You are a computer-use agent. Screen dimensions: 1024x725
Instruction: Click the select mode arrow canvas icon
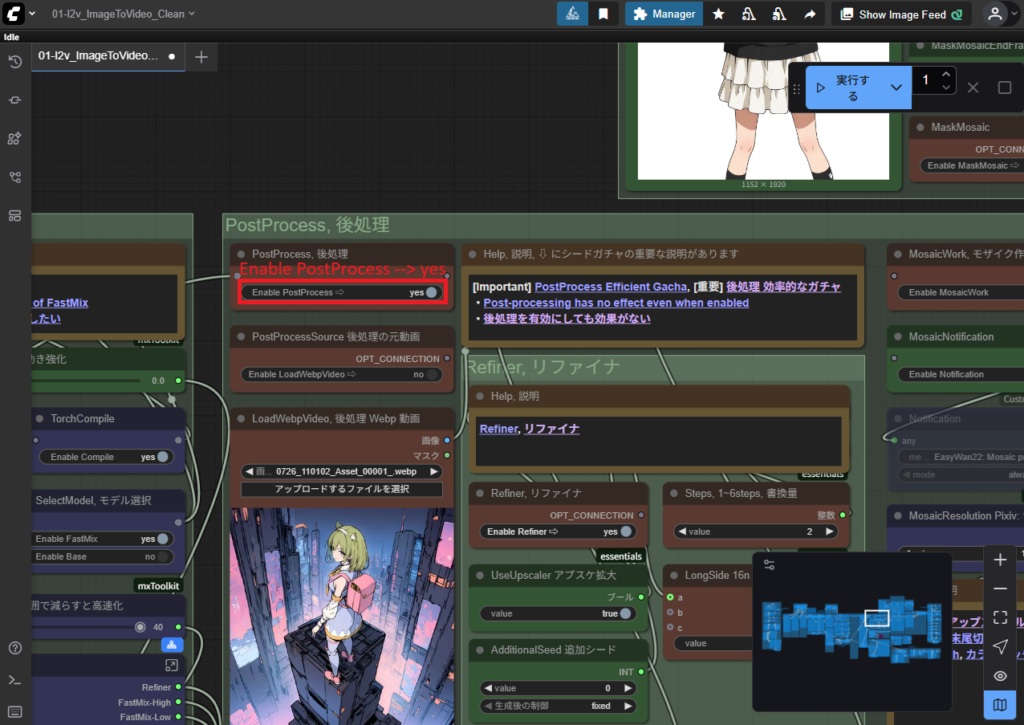(1000, 647)
